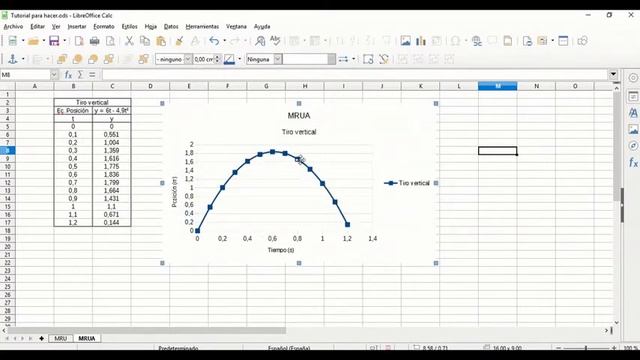Click the Arrow style icon
The width and height of the screenshot is (640, 360).
click(343, 59)
